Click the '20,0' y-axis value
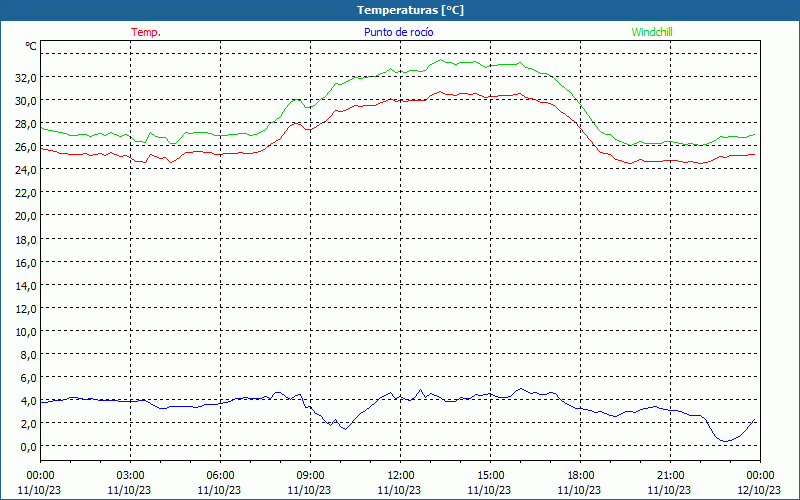 28,216
